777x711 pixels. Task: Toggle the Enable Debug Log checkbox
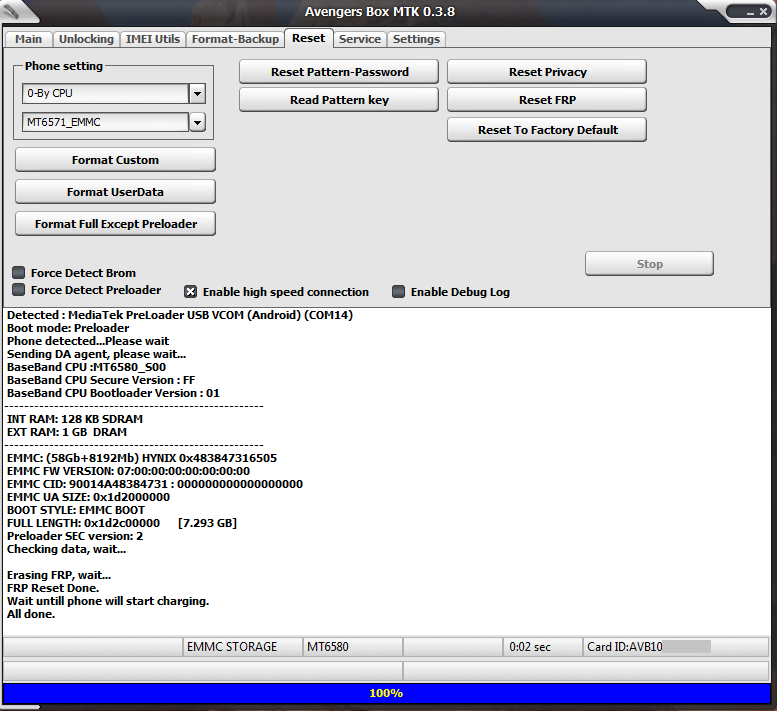[398, 291]
